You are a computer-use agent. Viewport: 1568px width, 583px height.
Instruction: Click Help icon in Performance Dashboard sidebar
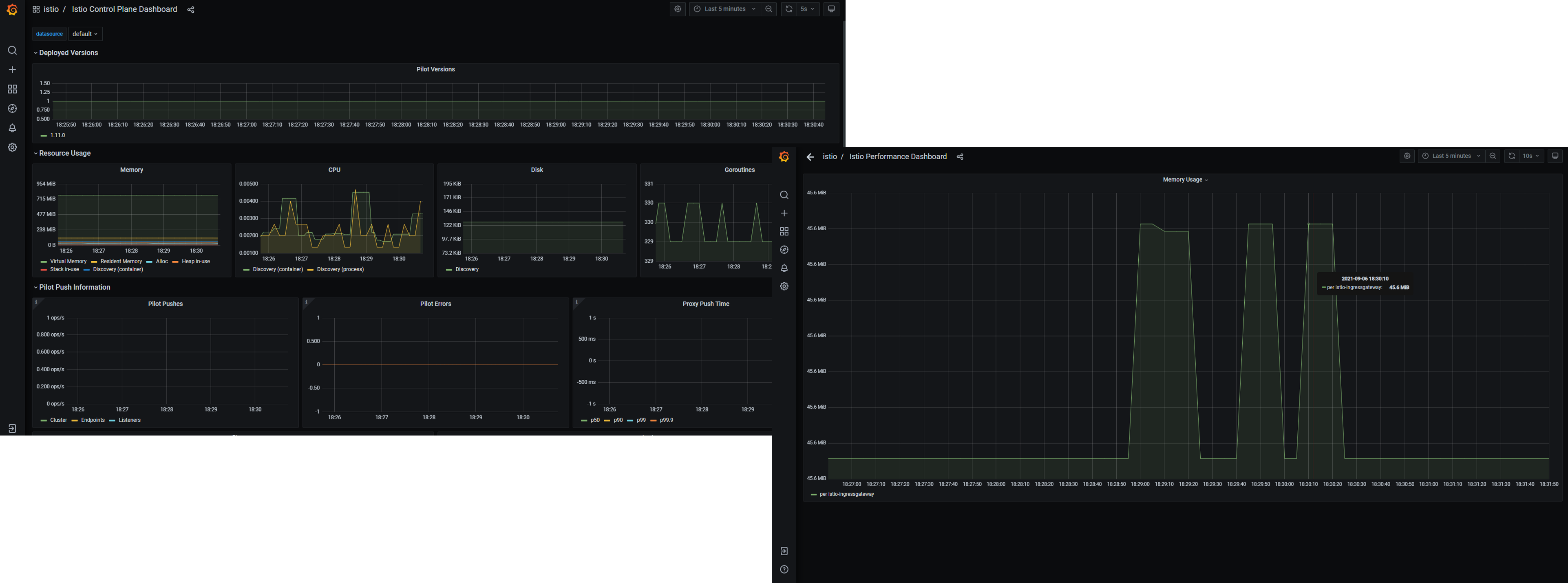click(784, 570)
